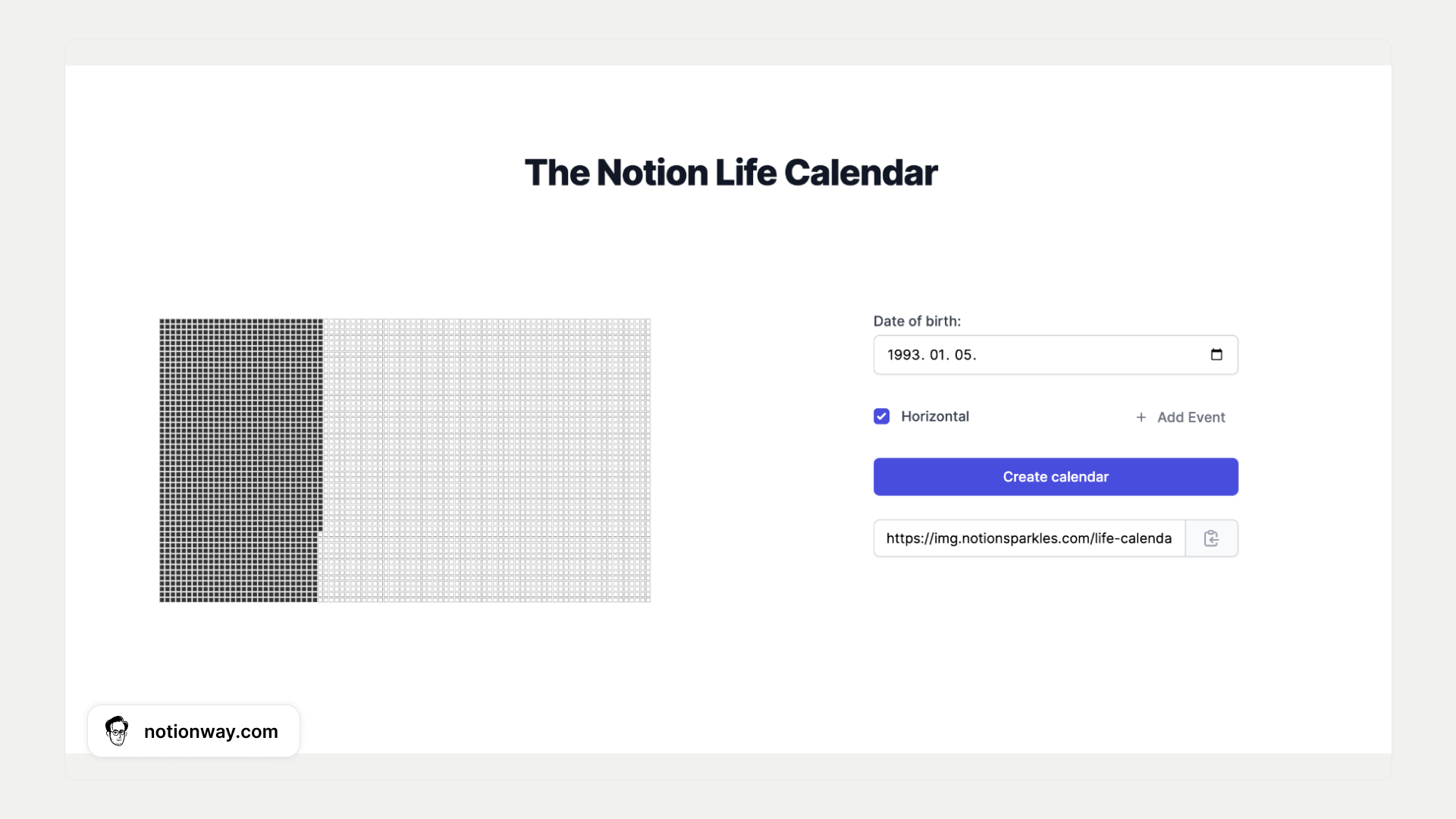
Task: Click the dark filled weeks of the calendar
Action: point(240,460)
